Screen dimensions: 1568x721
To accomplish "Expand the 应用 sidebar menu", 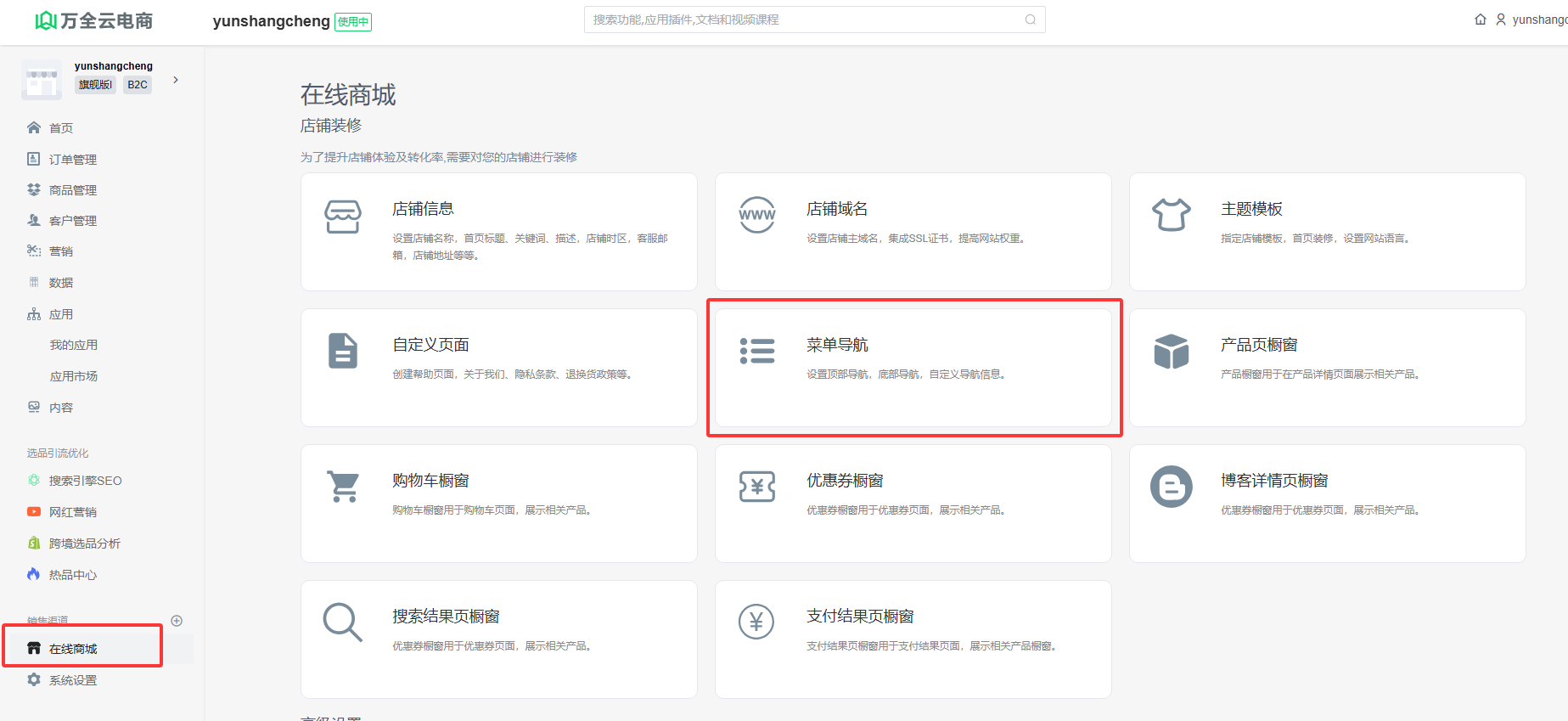I will 60,314.
